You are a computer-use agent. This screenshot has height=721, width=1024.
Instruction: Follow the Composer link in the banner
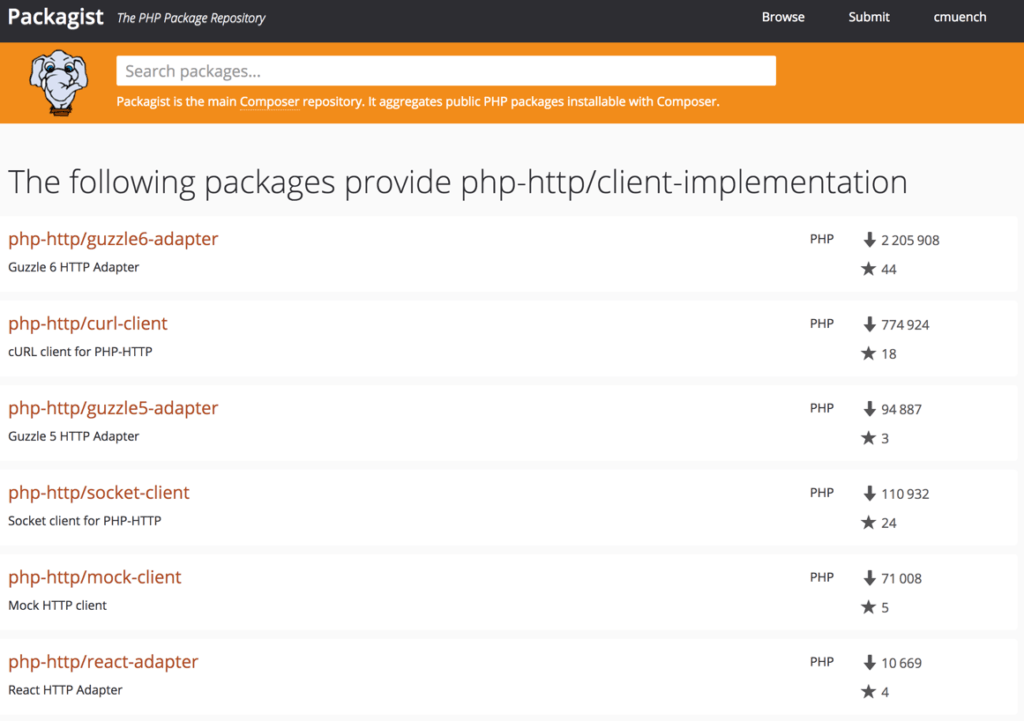(x=268, y=101)
